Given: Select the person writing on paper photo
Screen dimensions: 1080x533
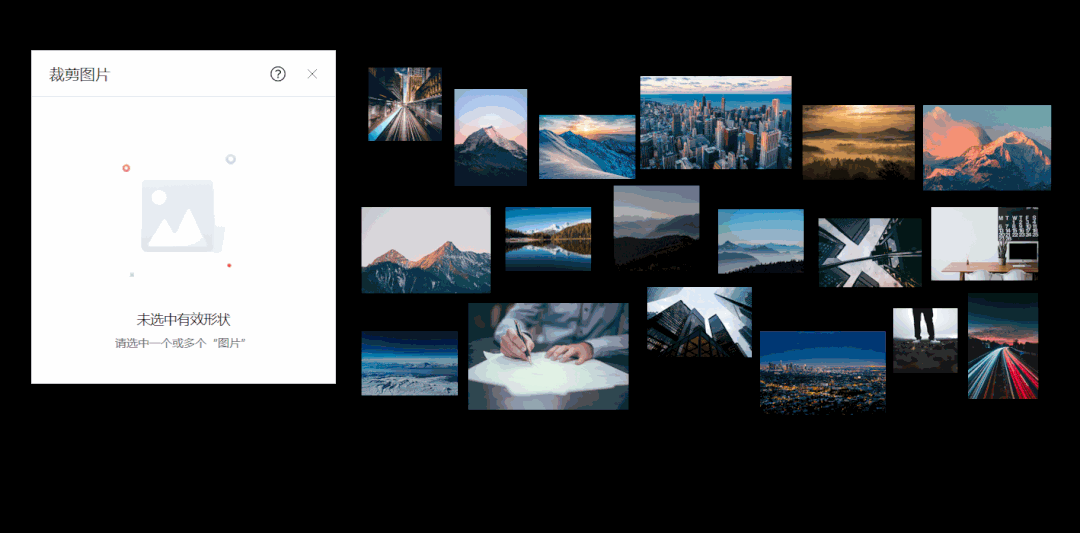Looking at the screenshot, I should click(x=548, y=356).
